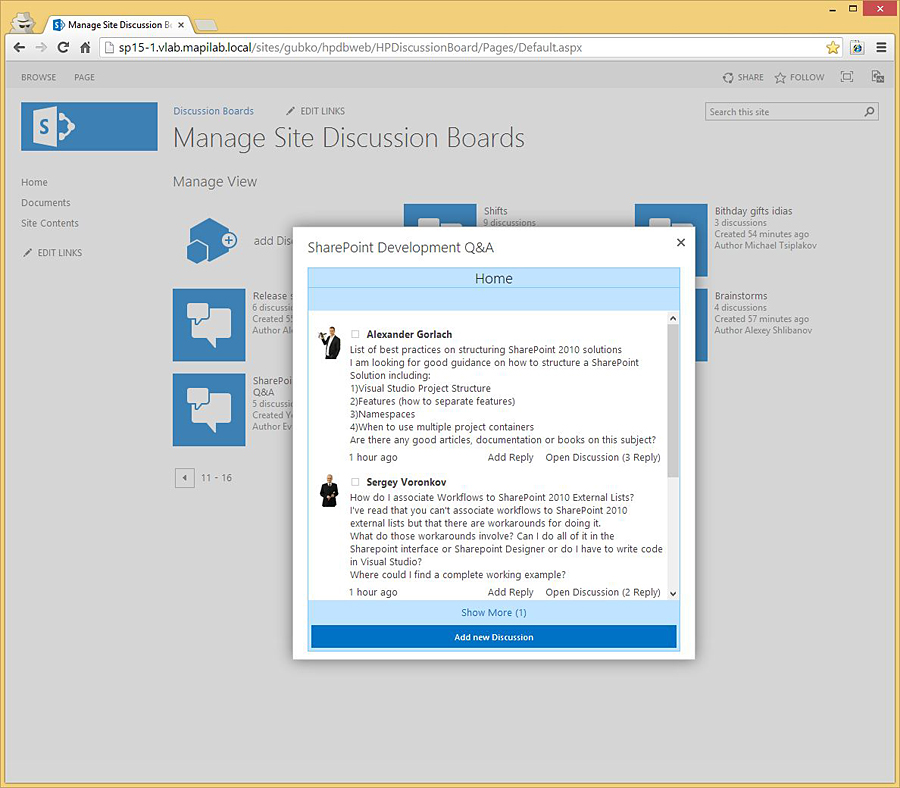This screenshot has width=900, height=788.
Task: Click the Share sync icon in the ribbon
Action: click(x=728, y=77)
